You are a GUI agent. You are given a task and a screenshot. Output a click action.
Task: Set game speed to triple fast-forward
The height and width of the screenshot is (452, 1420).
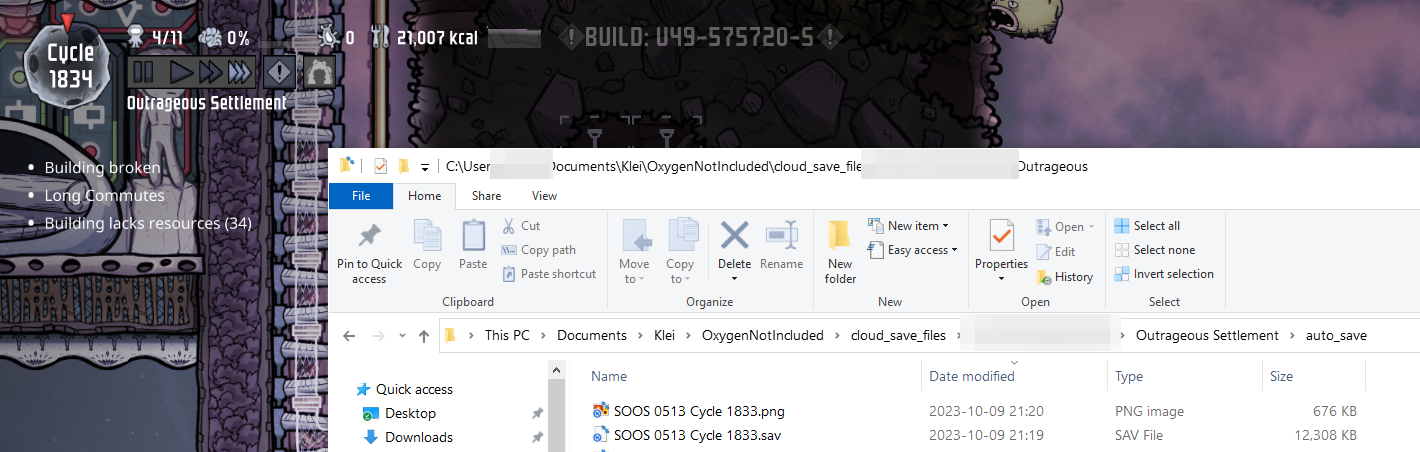240,72
